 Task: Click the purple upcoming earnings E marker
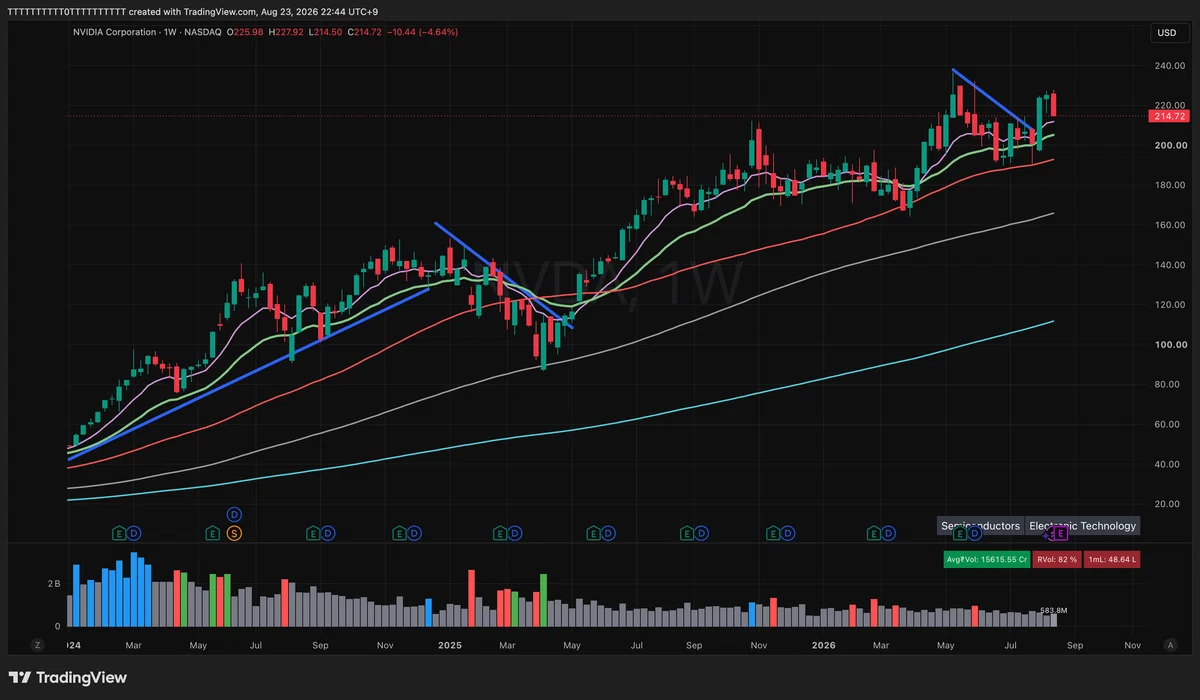(x=1062, y=533)
